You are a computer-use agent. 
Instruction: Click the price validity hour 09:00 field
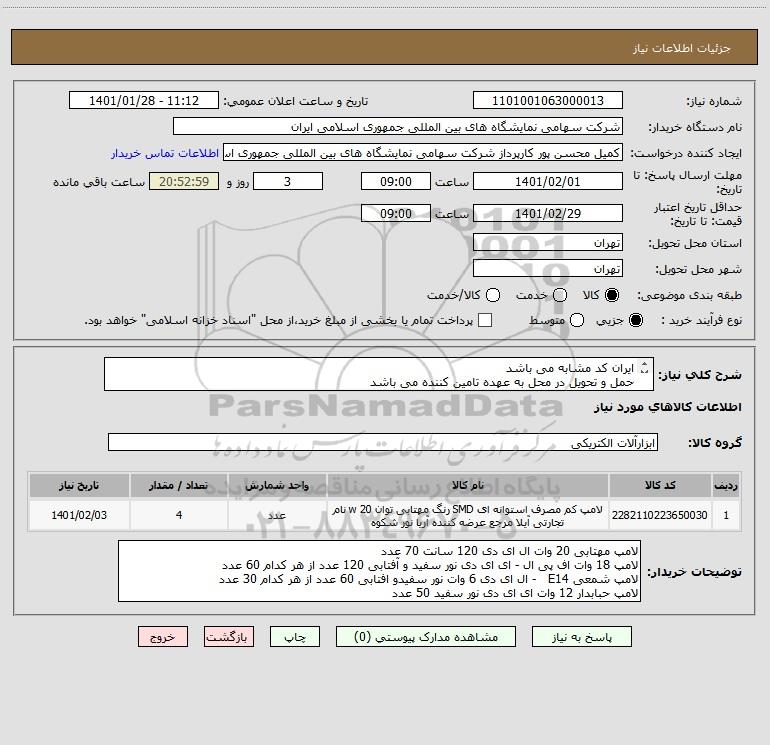point(396,213)
